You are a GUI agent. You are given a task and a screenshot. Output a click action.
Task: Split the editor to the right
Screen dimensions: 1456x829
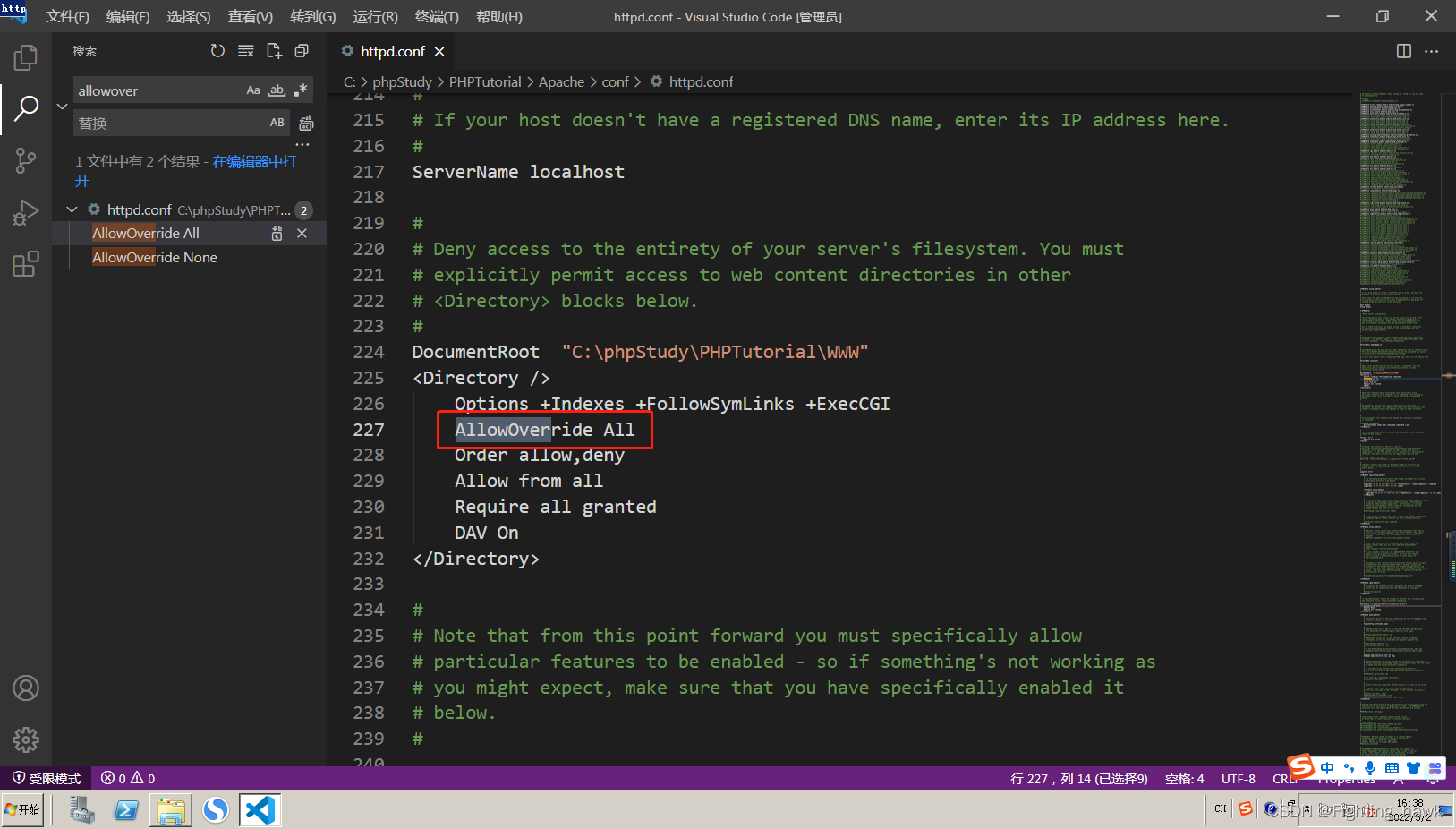click(1404, 51)
